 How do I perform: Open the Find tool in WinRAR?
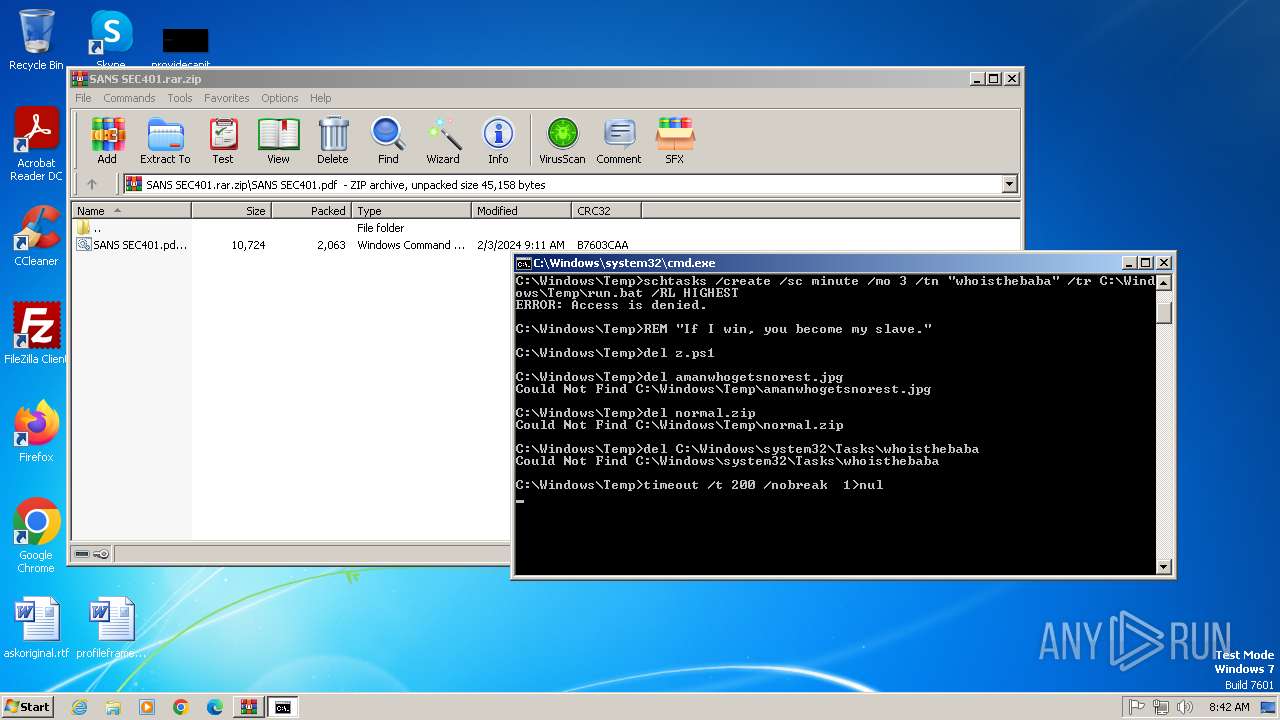click(x=388, y=140)
